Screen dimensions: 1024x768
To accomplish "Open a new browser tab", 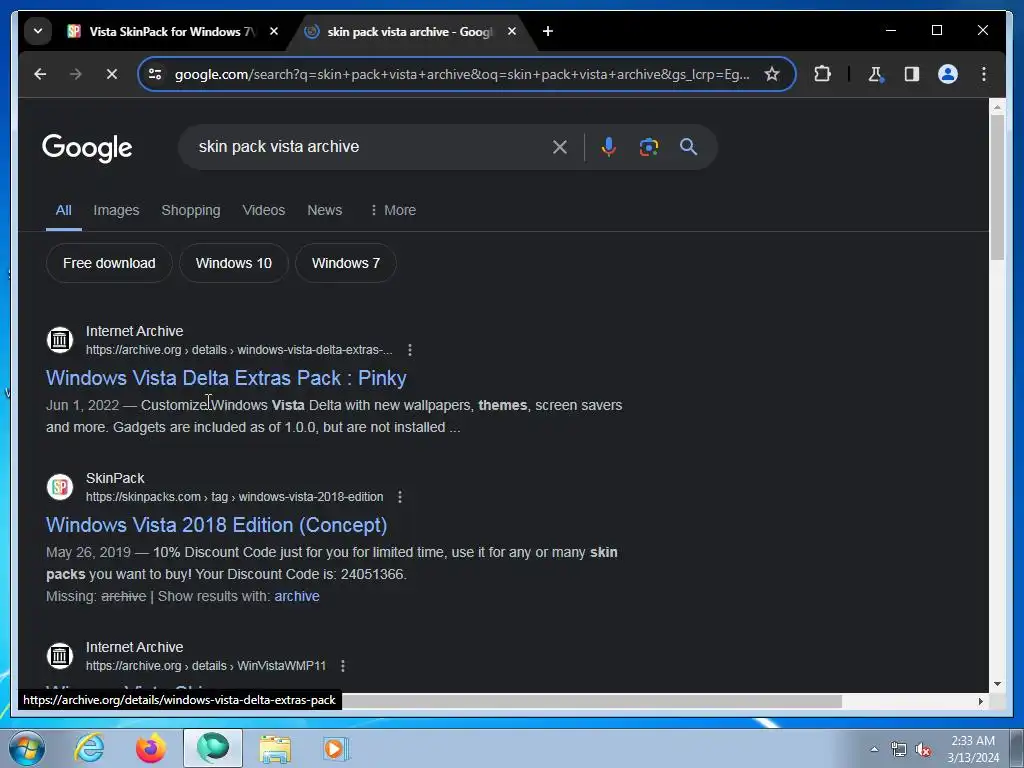I will [x=548, y=31].
